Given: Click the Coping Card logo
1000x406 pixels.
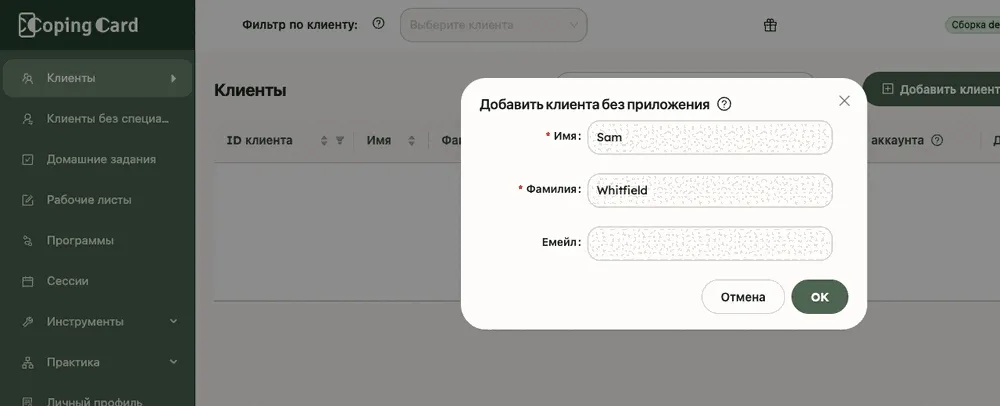Looking at the screenshot, I should point(78,25).
